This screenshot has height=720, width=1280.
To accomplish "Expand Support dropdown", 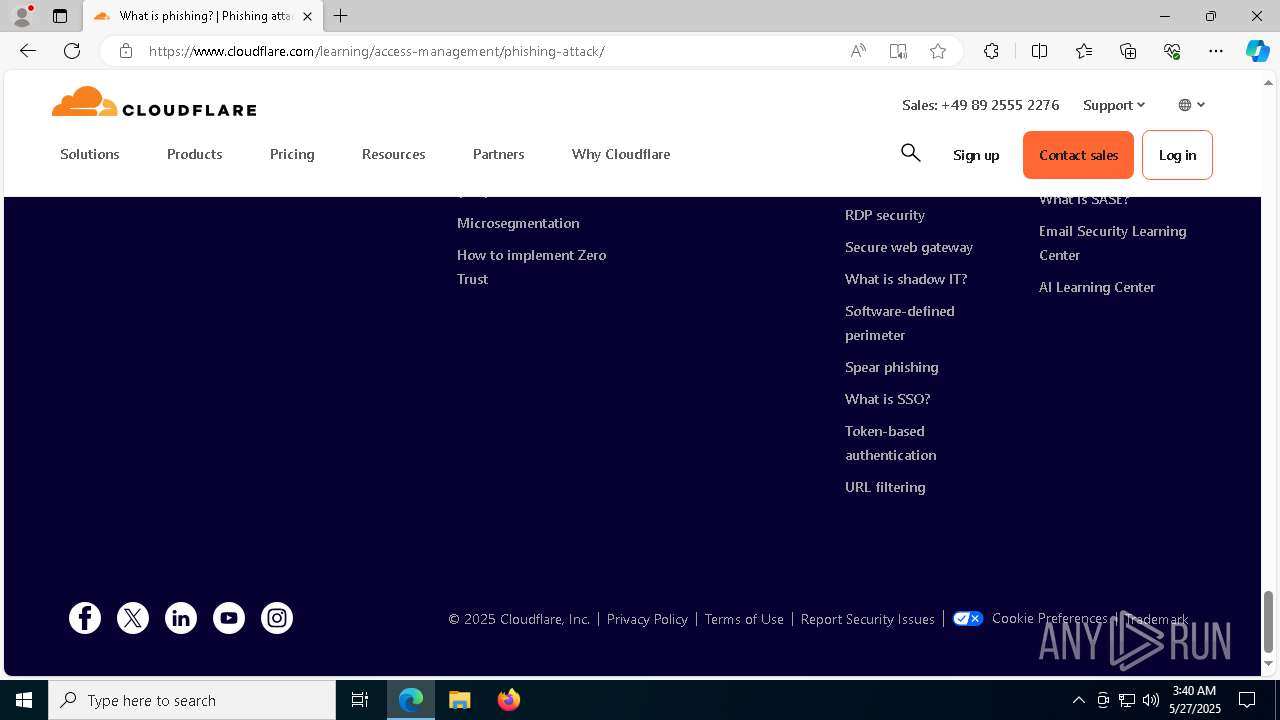I will (1114, 105).
